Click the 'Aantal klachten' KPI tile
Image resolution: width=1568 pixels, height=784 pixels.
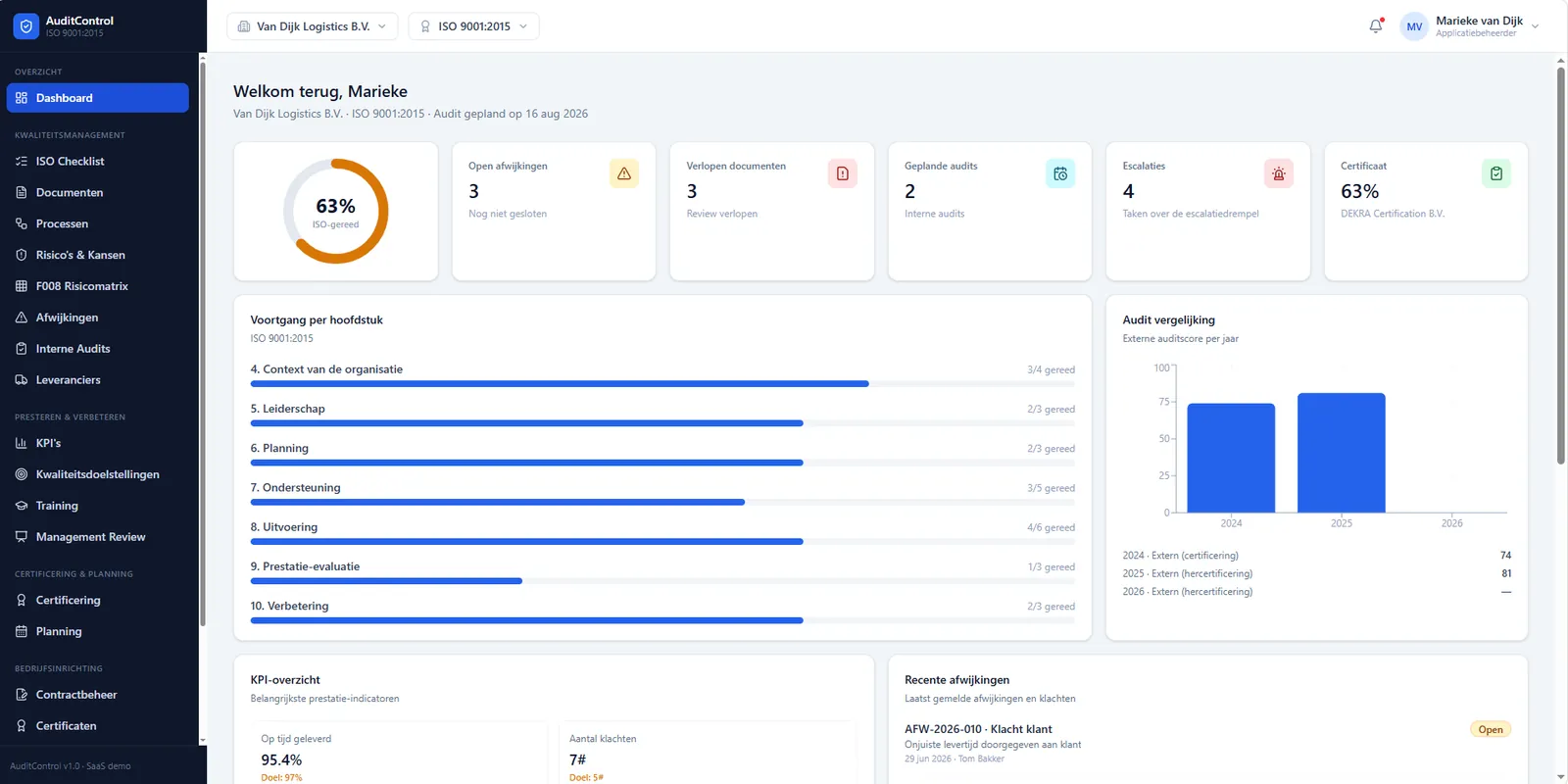point(708,753)
